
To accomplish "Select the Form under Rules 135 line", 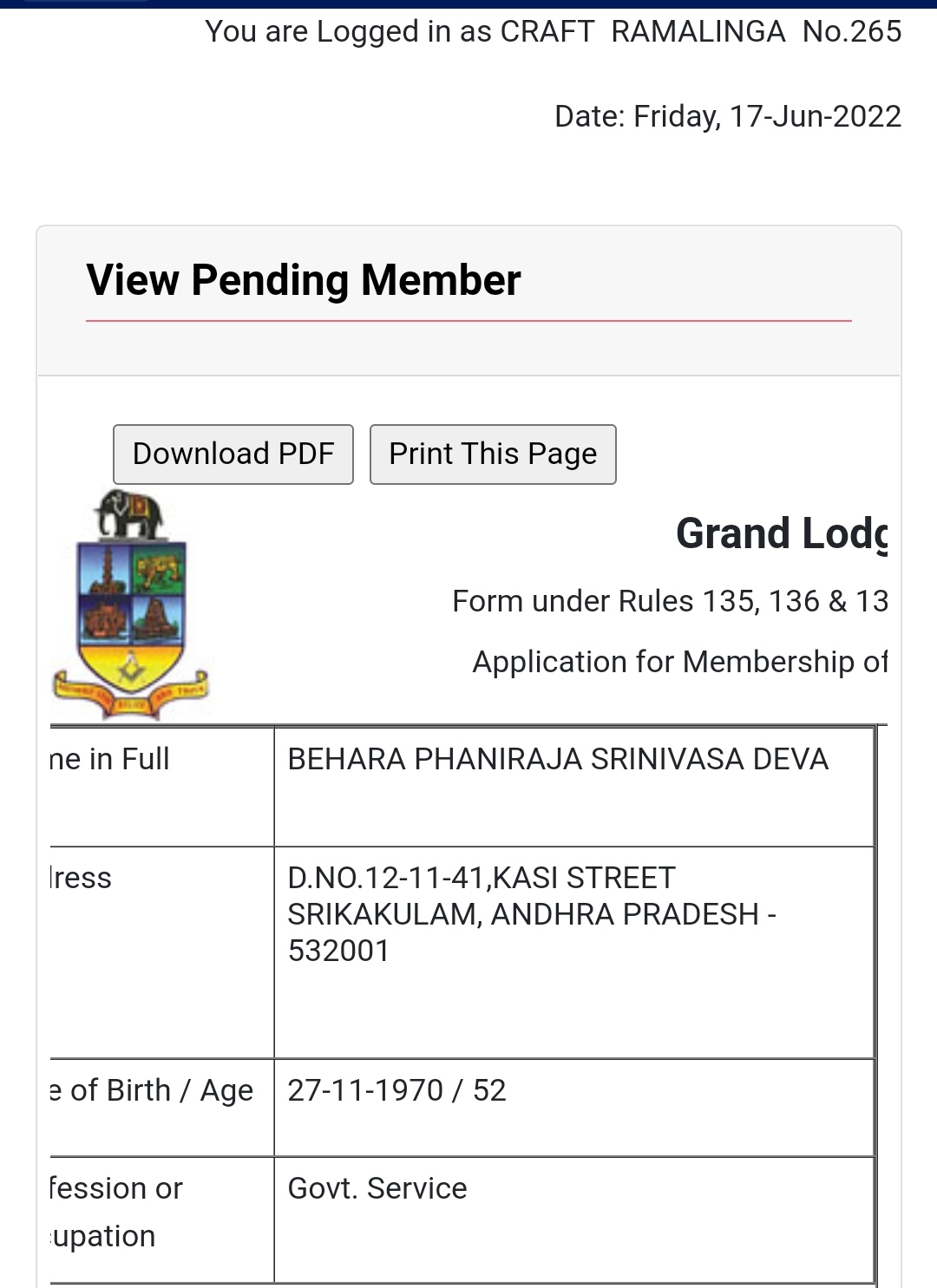I will click(x=669, y=601).
